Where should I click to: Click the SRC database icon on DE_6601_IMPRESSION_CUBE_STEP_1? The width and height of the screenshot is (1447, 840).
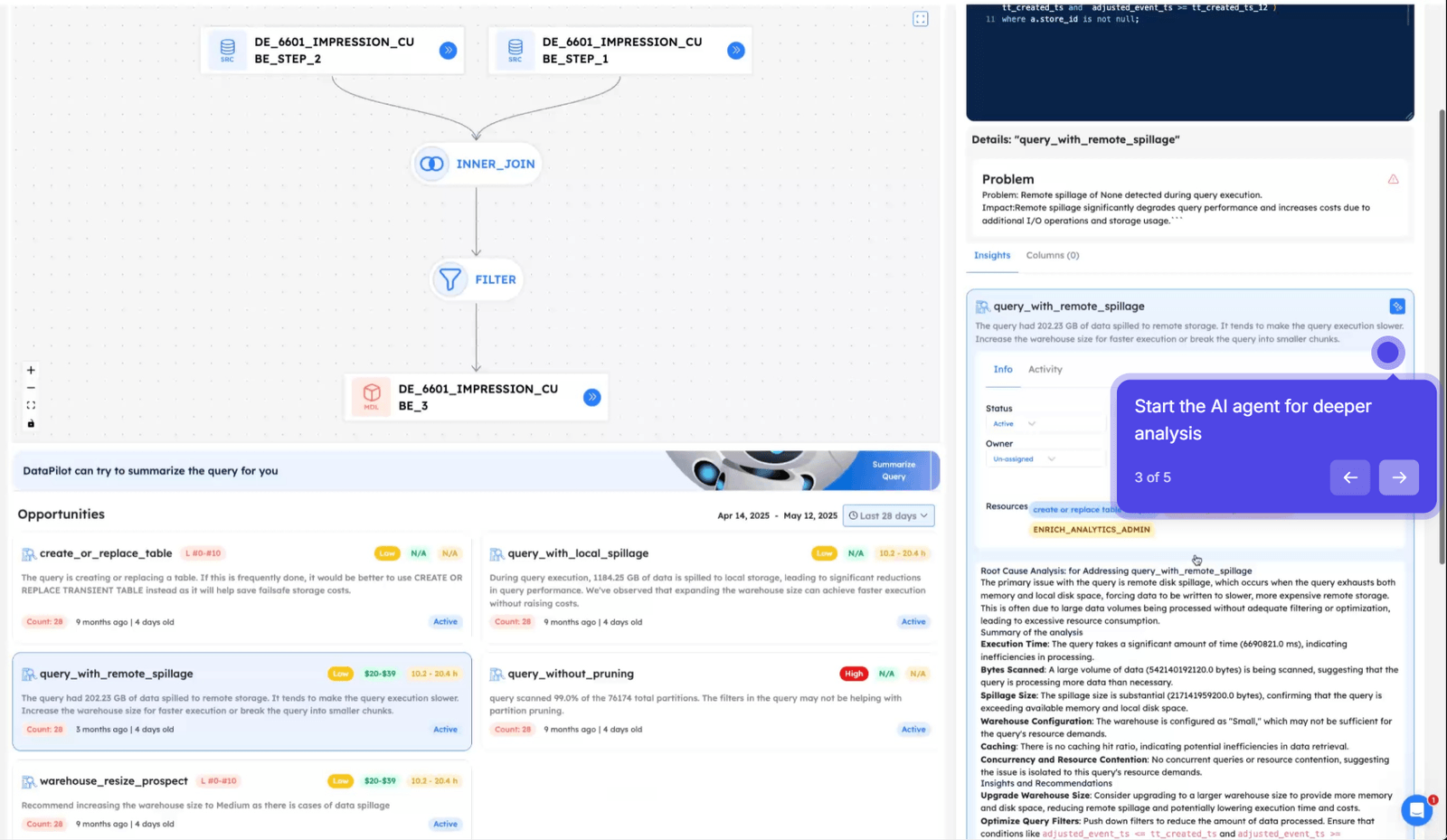(x=515, y=50)
